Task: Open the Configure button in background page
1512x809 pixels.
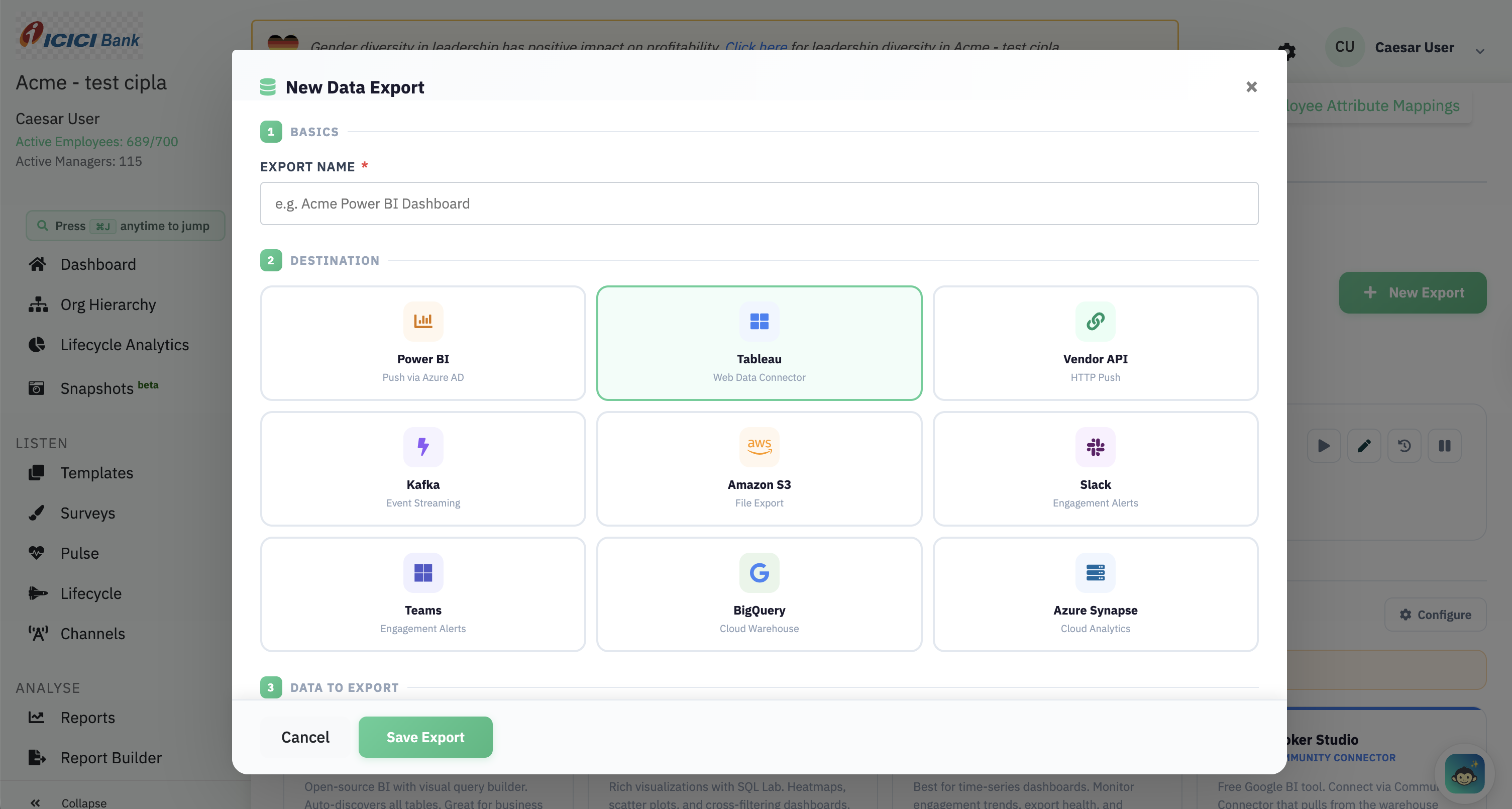Action: (1435, 615)
